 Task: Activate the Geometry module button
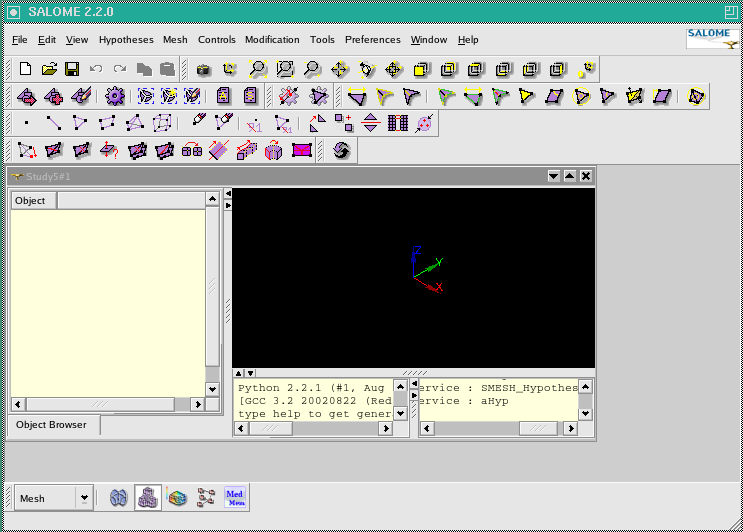pyautogui.click(x=118, y=498)
